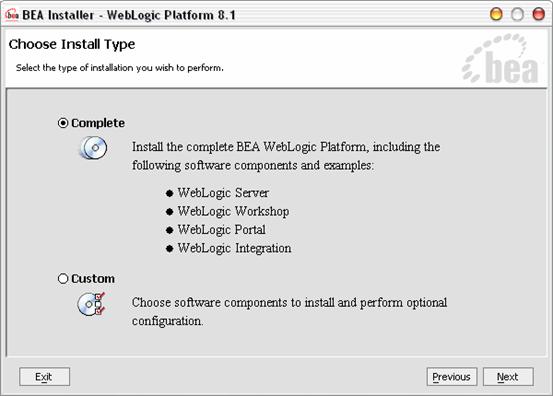Viewport: 553px width, 396px height.
Task: Click the Complete install CD icon
Action: click(x=94, y=148)
